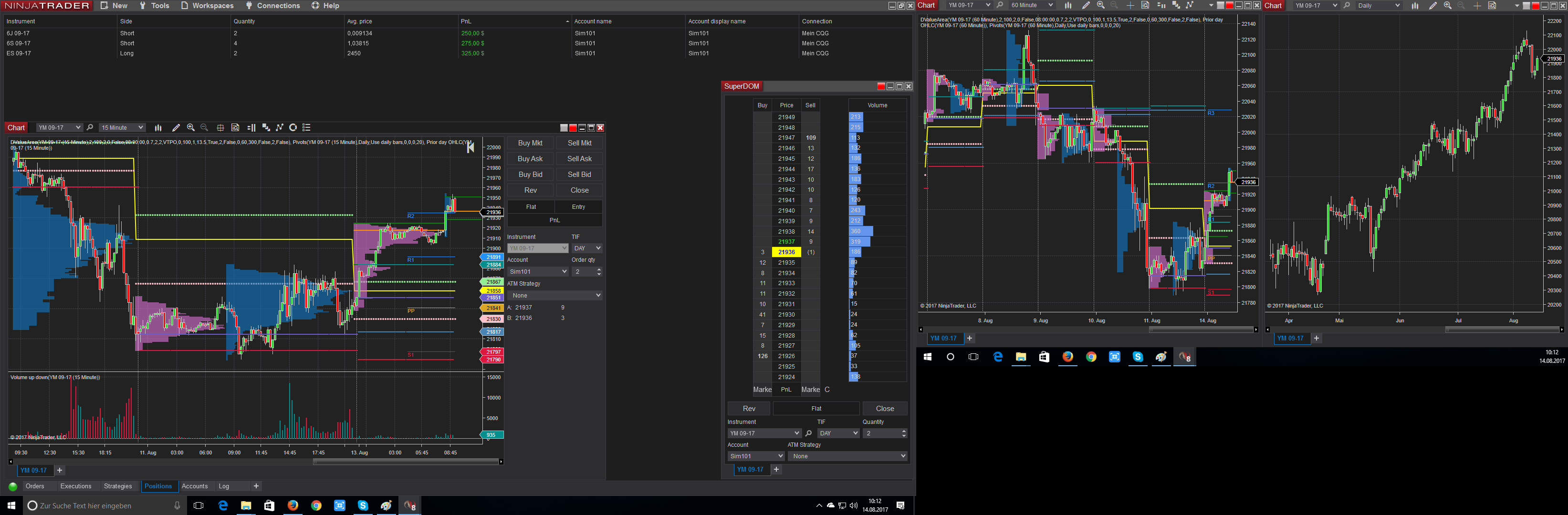Click Rev button in SuperDOM
1568x515 pixels.
point(749,409)
